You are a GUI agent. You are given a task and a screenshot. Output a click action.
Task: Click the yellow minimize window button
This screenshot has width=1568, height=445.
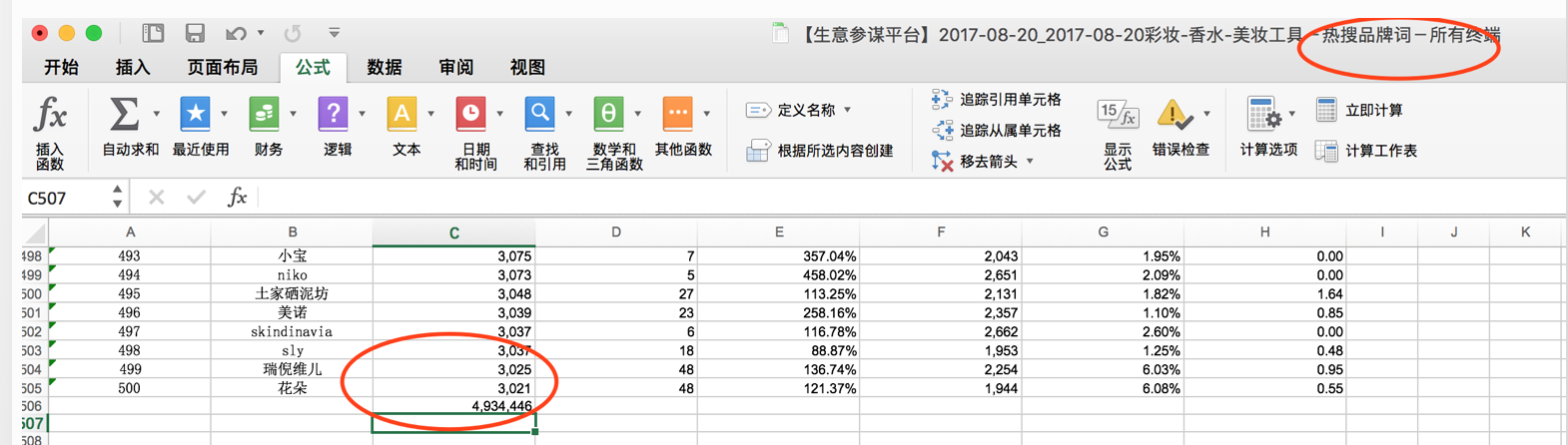(x=67, y=33)
